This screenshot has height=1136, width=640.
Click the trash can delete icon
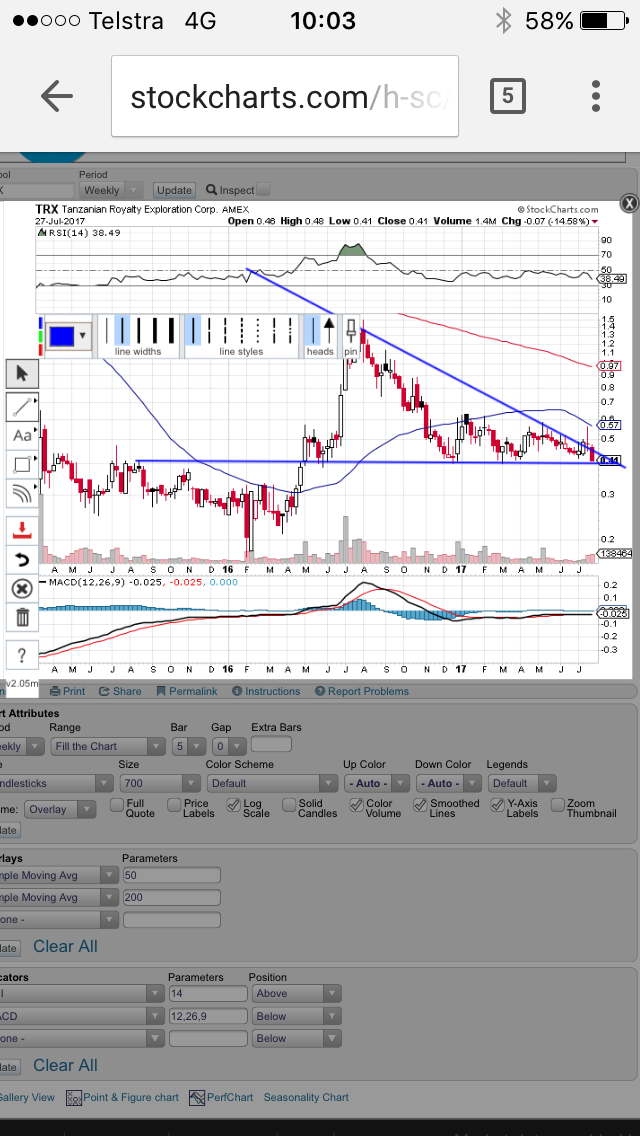pos(22,618)
